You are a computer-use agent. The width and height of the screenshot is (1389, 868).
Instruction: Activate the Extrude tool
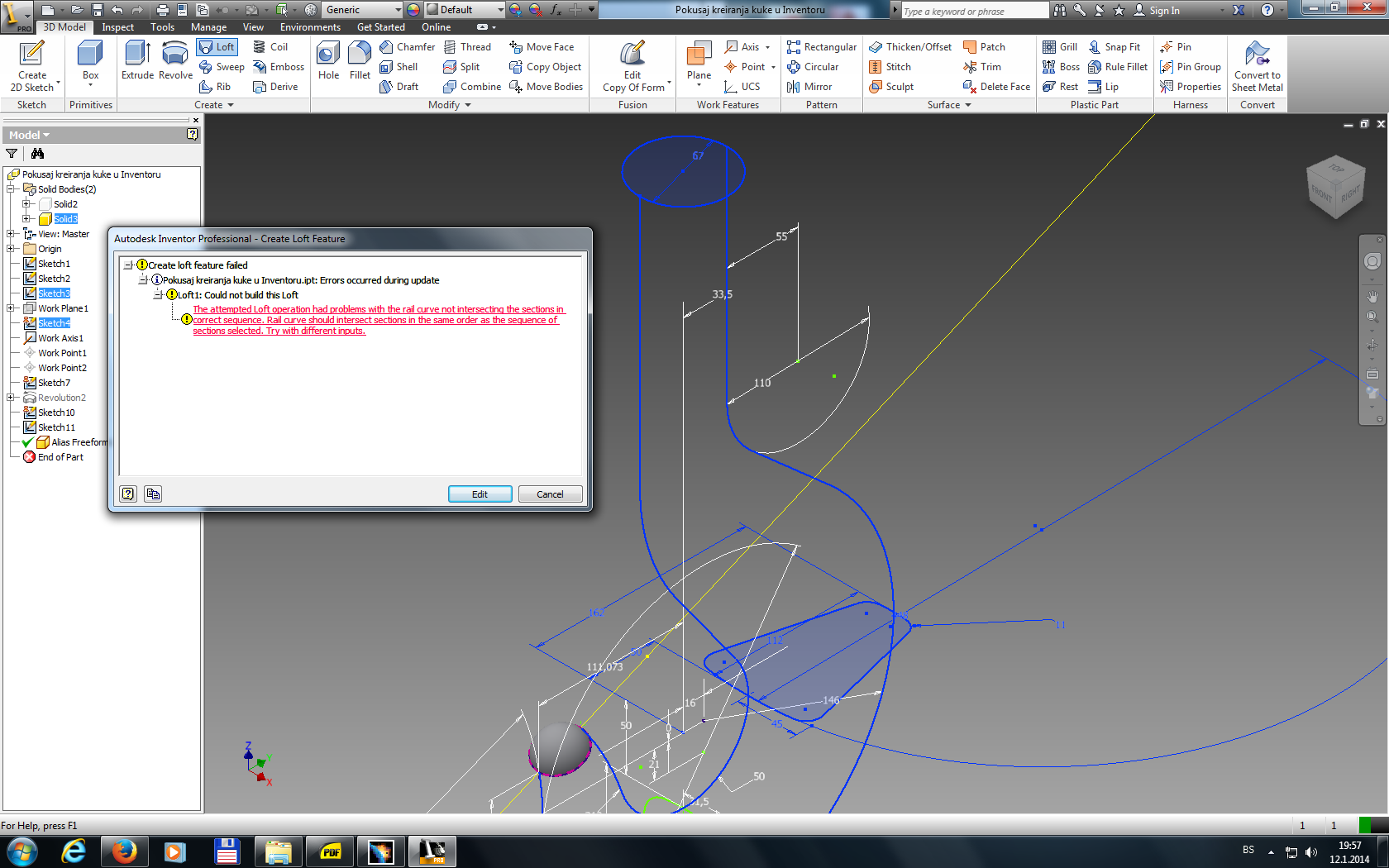point(137,61)
